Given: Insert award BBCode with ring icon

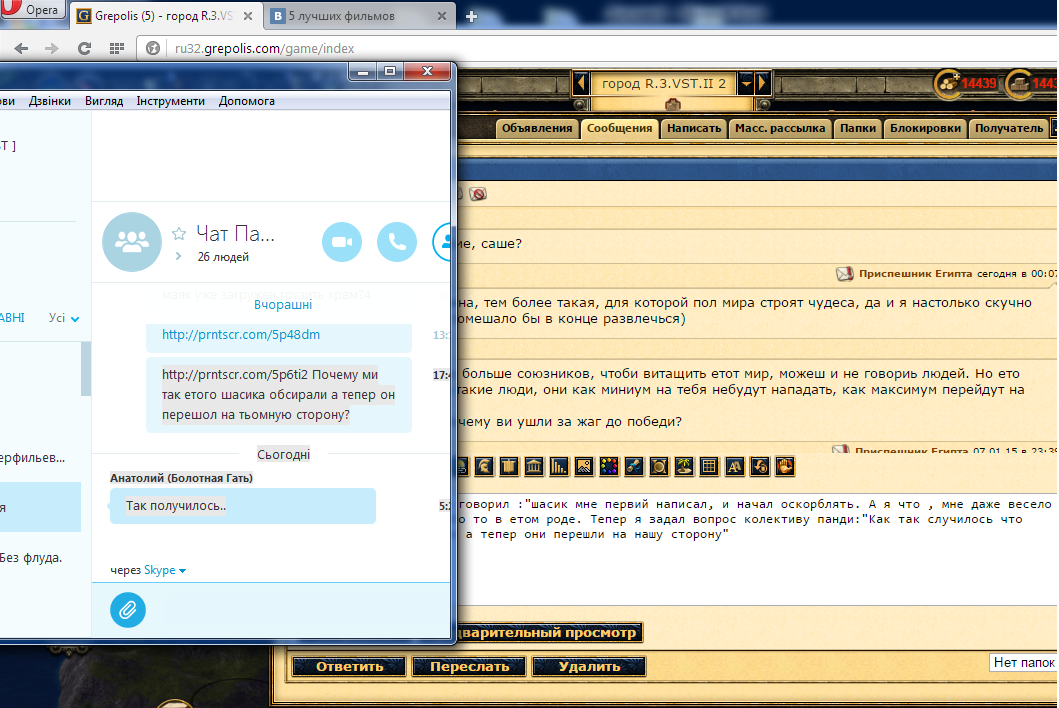Looking at the screenshot, I should point(658,467).
